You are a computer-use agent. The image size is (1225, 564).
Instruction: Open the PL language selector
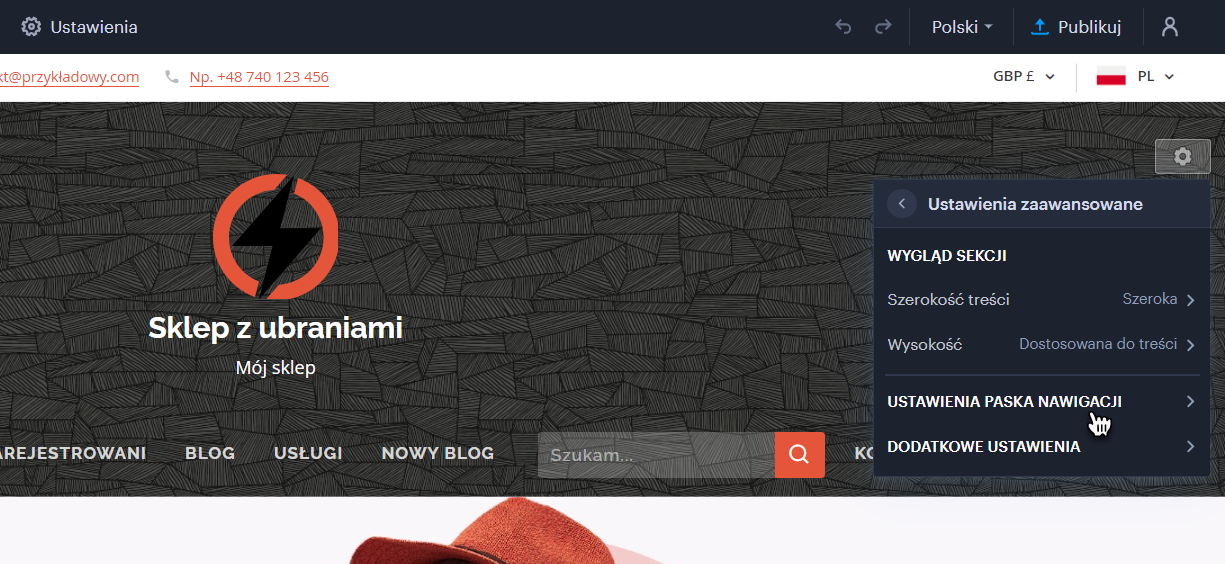(1155, 76)
